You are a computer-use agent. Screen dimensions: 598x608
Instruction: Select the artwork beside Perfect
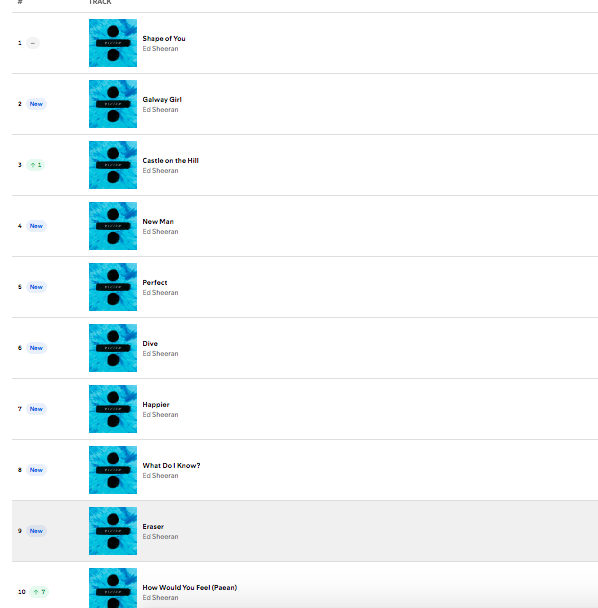[113, 287]
